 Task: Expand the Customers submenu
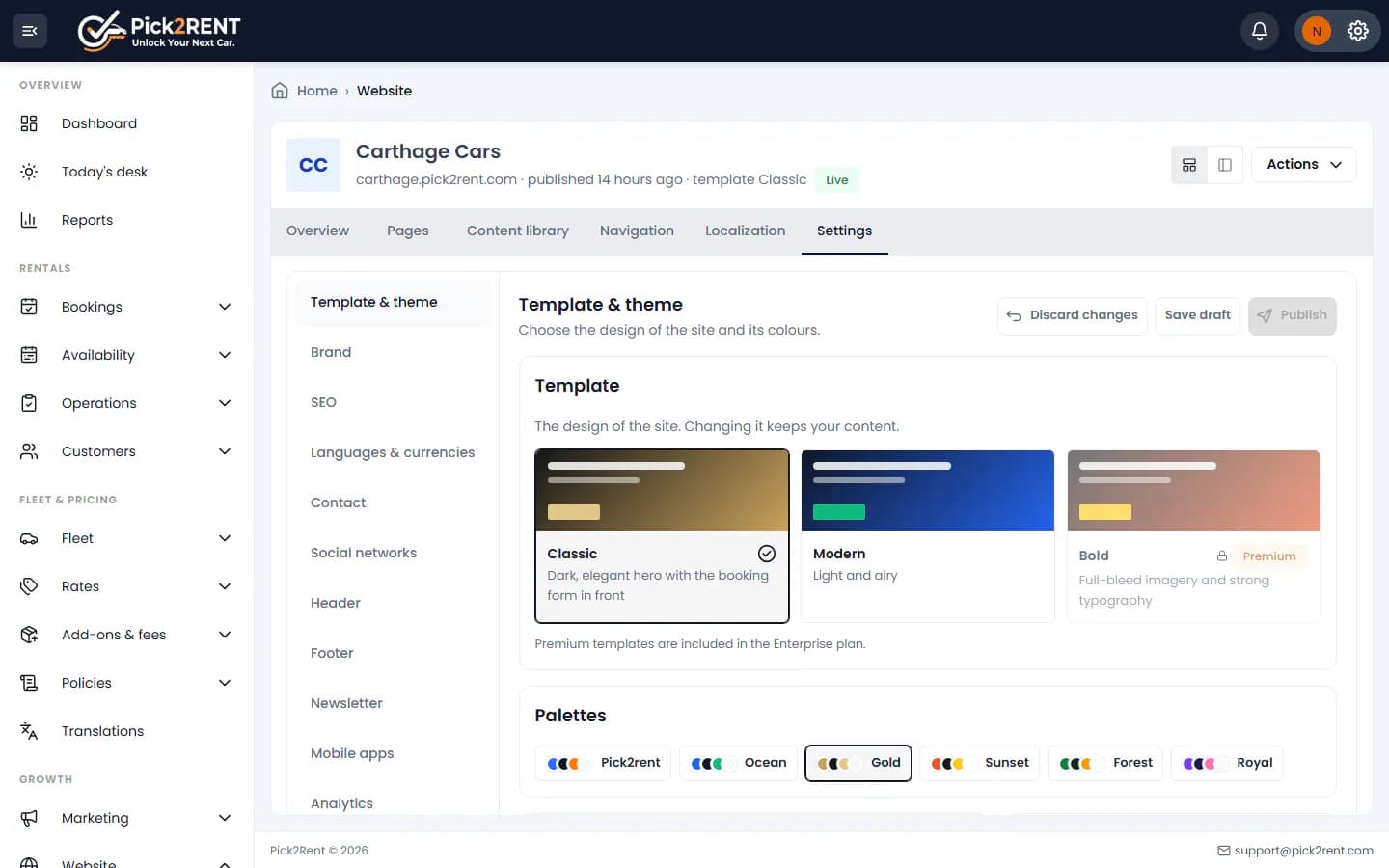coord(225,451)
